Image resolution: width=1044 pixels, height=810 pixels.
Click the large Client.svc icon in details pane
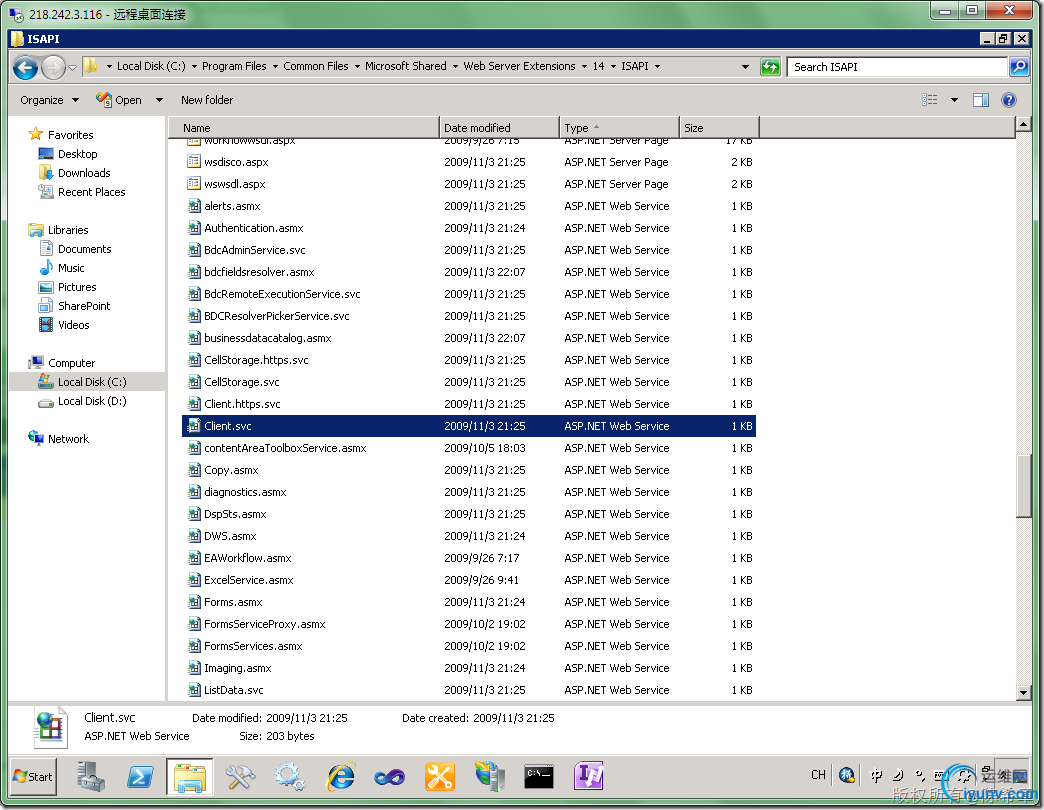pyautogui.click(x=50, y=727)
